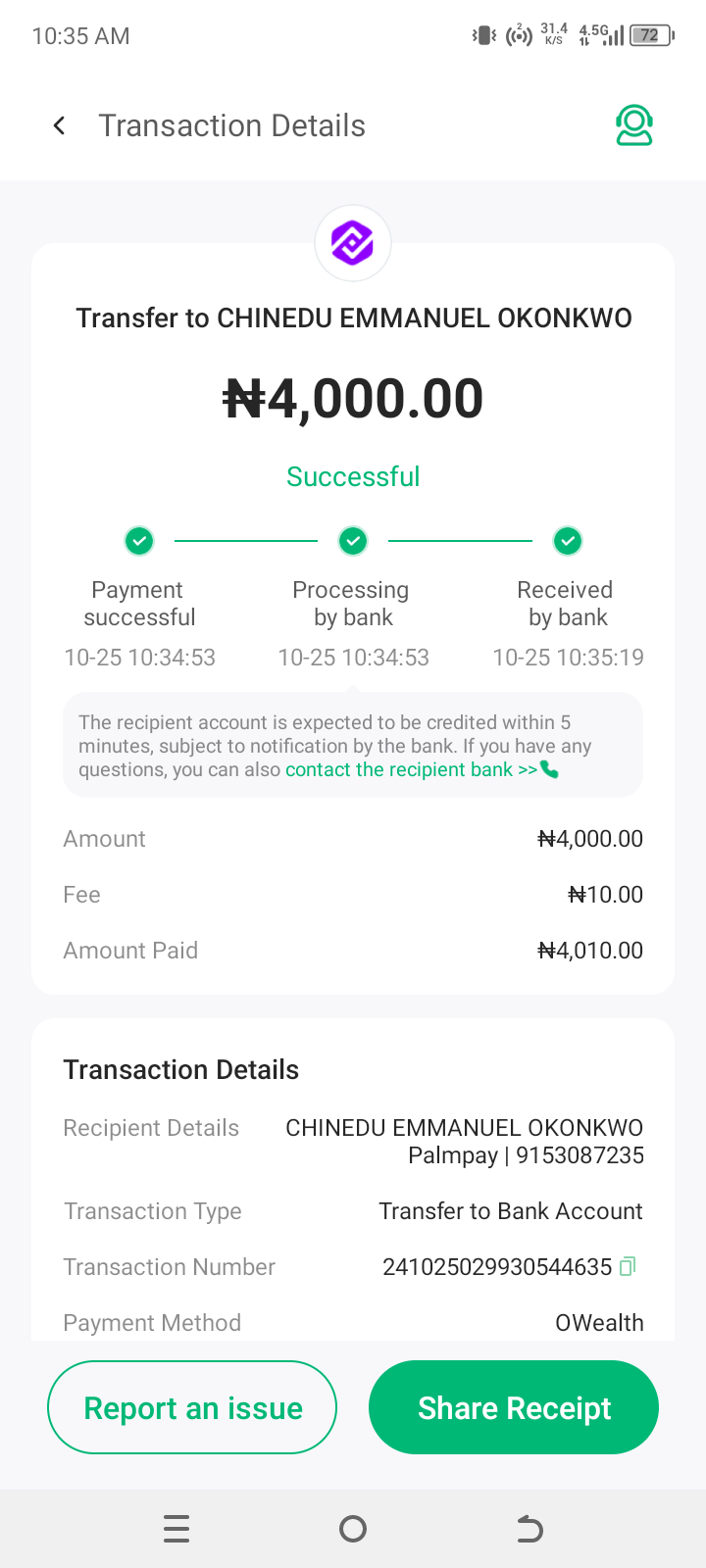Click Share Receipt button
706x1568 pixels.
coord(514,1407)
